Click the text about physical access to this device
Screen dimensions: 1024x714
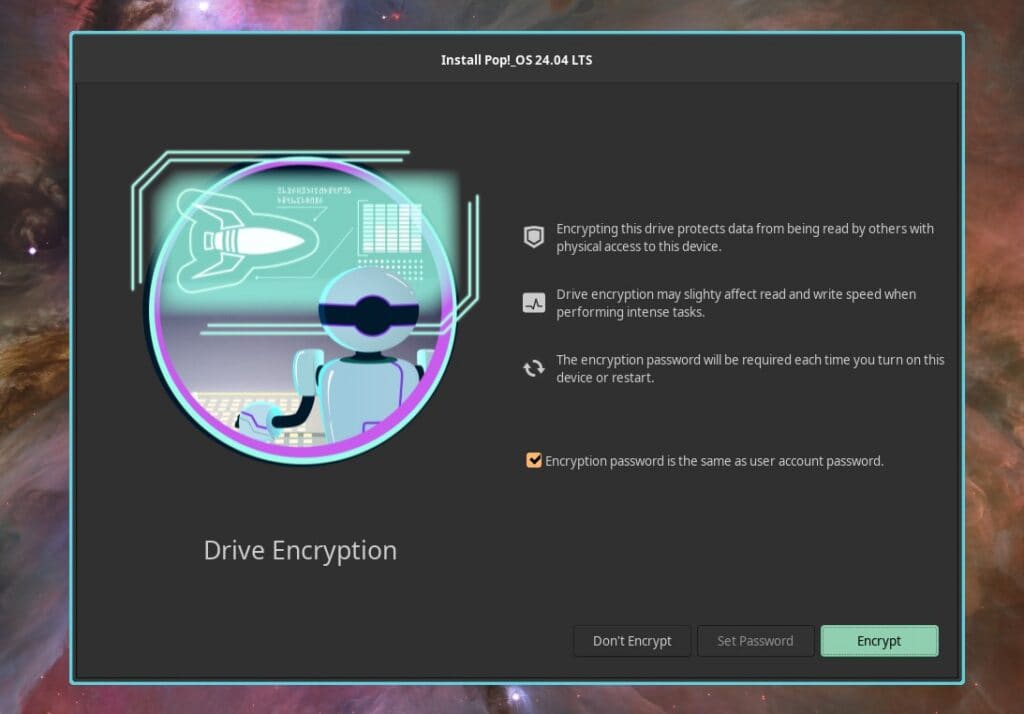[x=745, y=237]
